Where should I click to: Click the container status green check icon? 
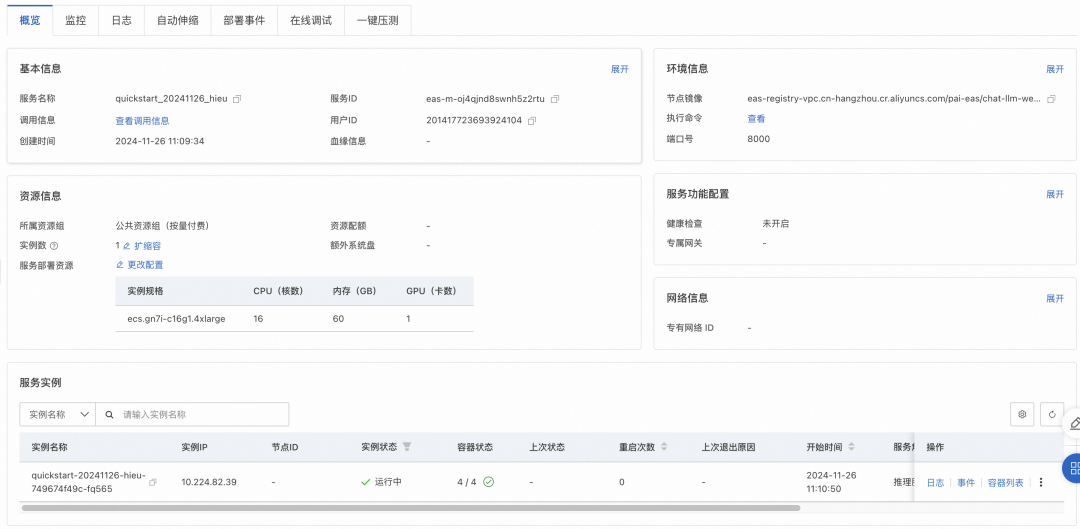tap(488, 482)
